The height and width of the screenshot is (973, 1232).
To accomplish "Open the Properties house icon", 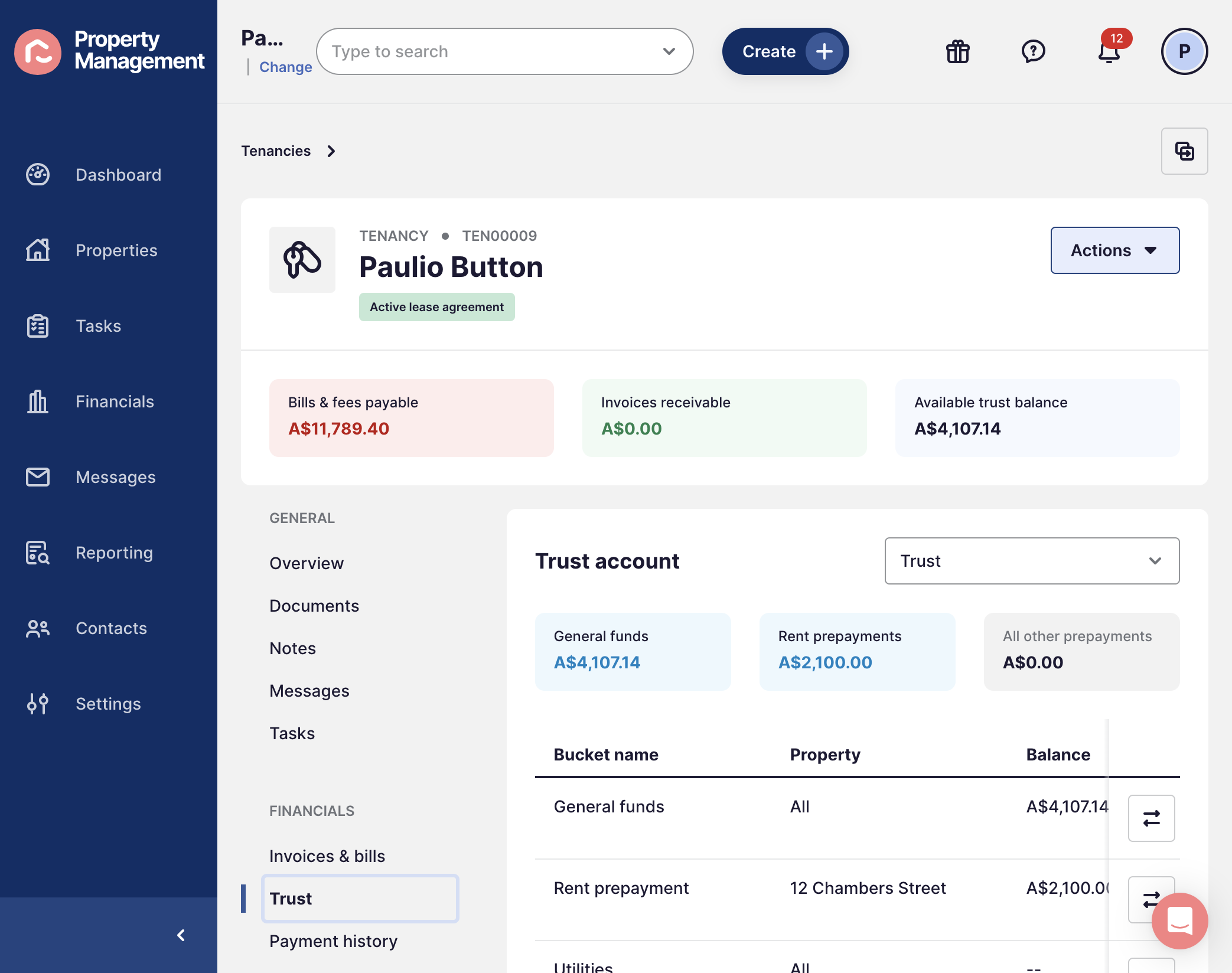I will (38, 250).
